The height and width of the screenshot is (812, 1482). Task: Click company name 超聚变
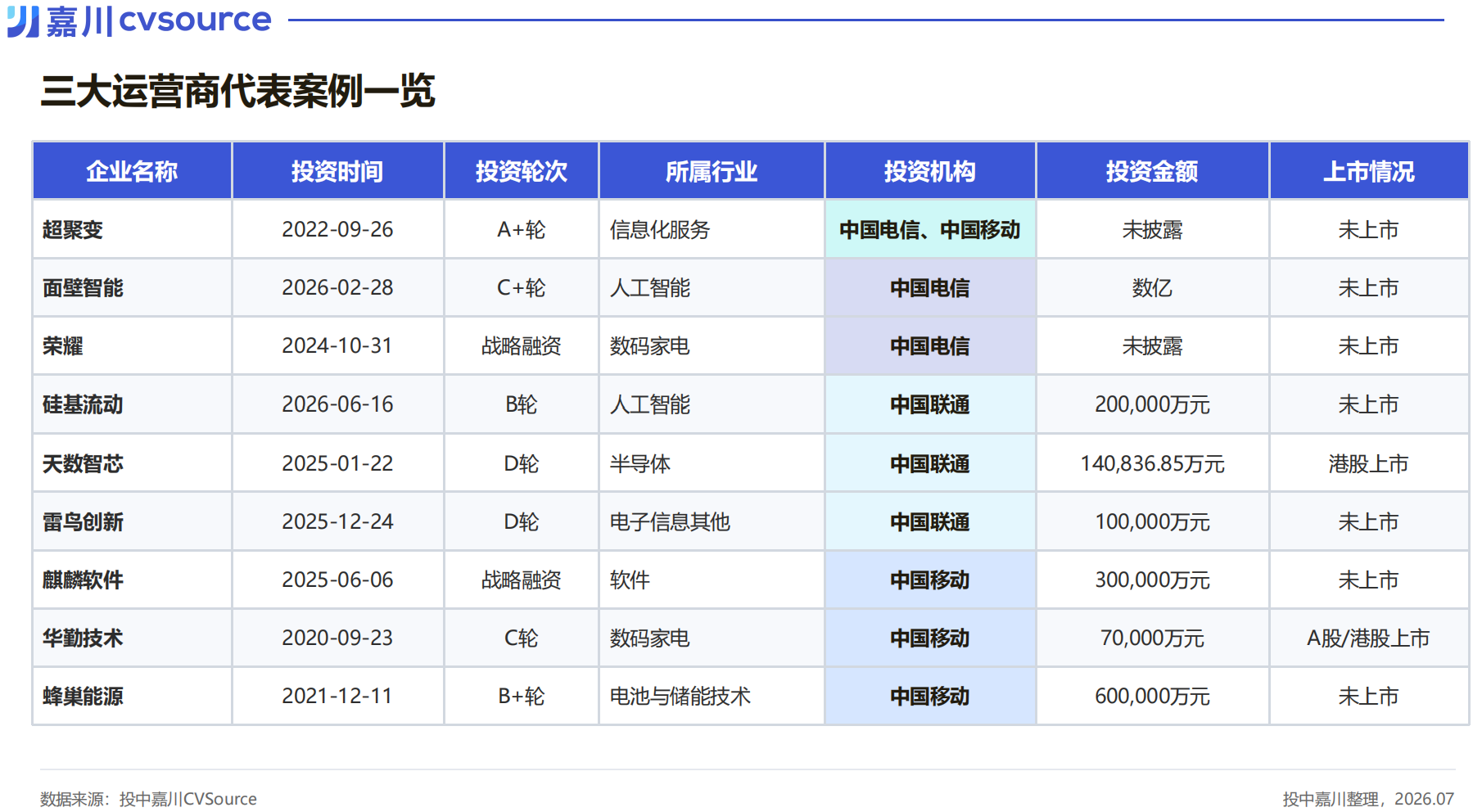coord(73,230)
